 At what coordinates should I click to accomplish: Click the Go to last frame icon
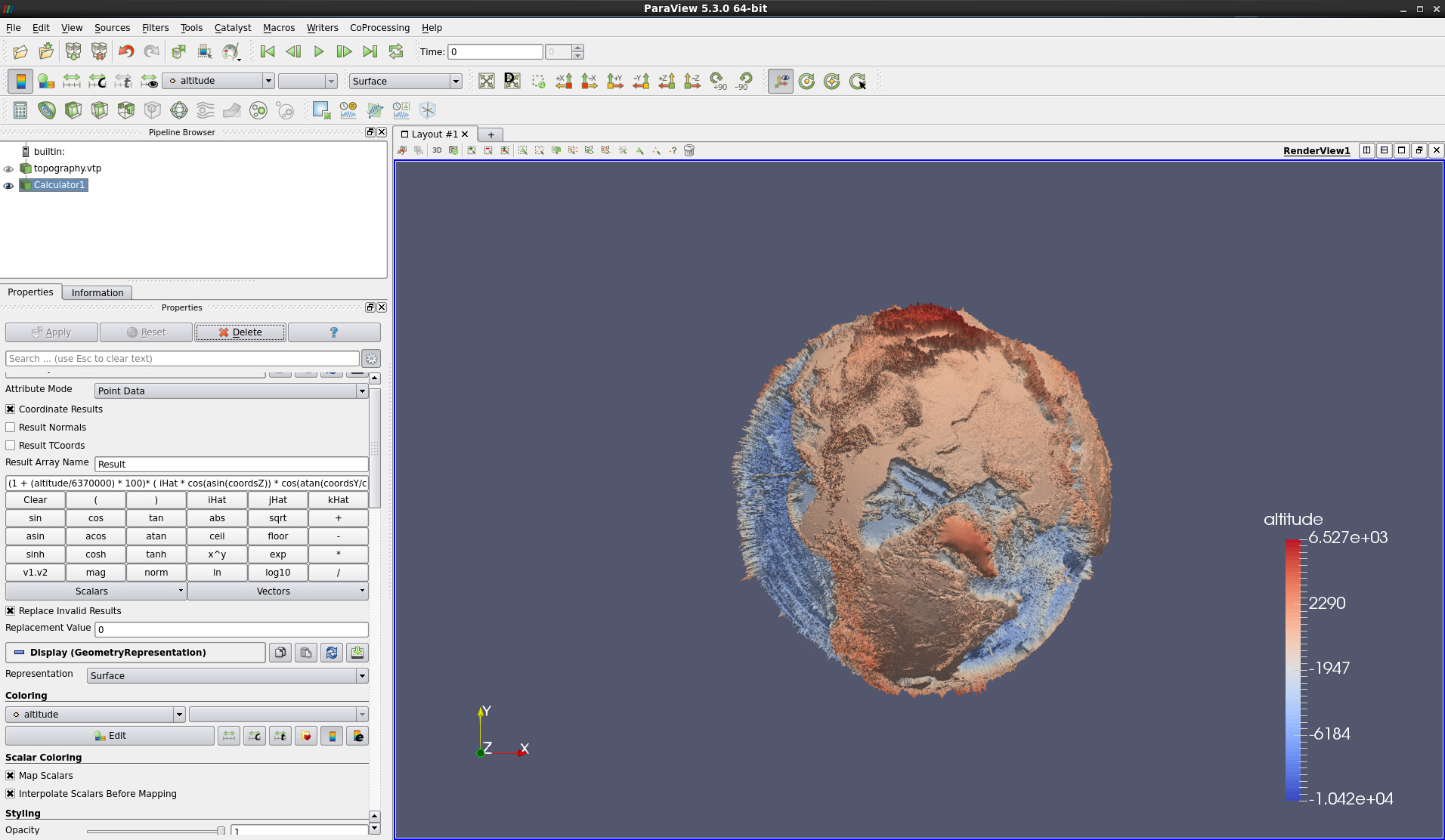pyautogui.click(x=370, y=52)
